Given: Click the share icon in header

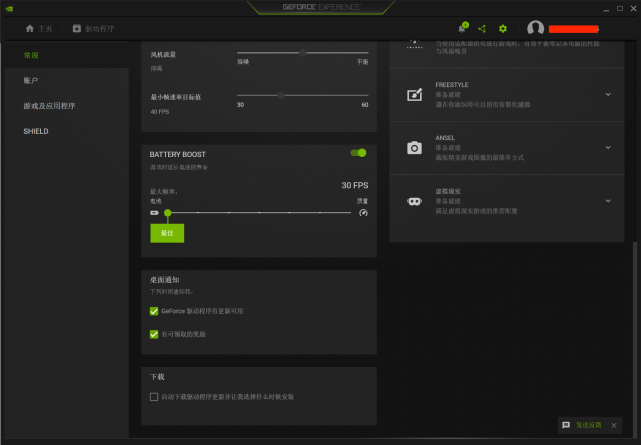Looking at the screenshot, I should tap(482, 29).
